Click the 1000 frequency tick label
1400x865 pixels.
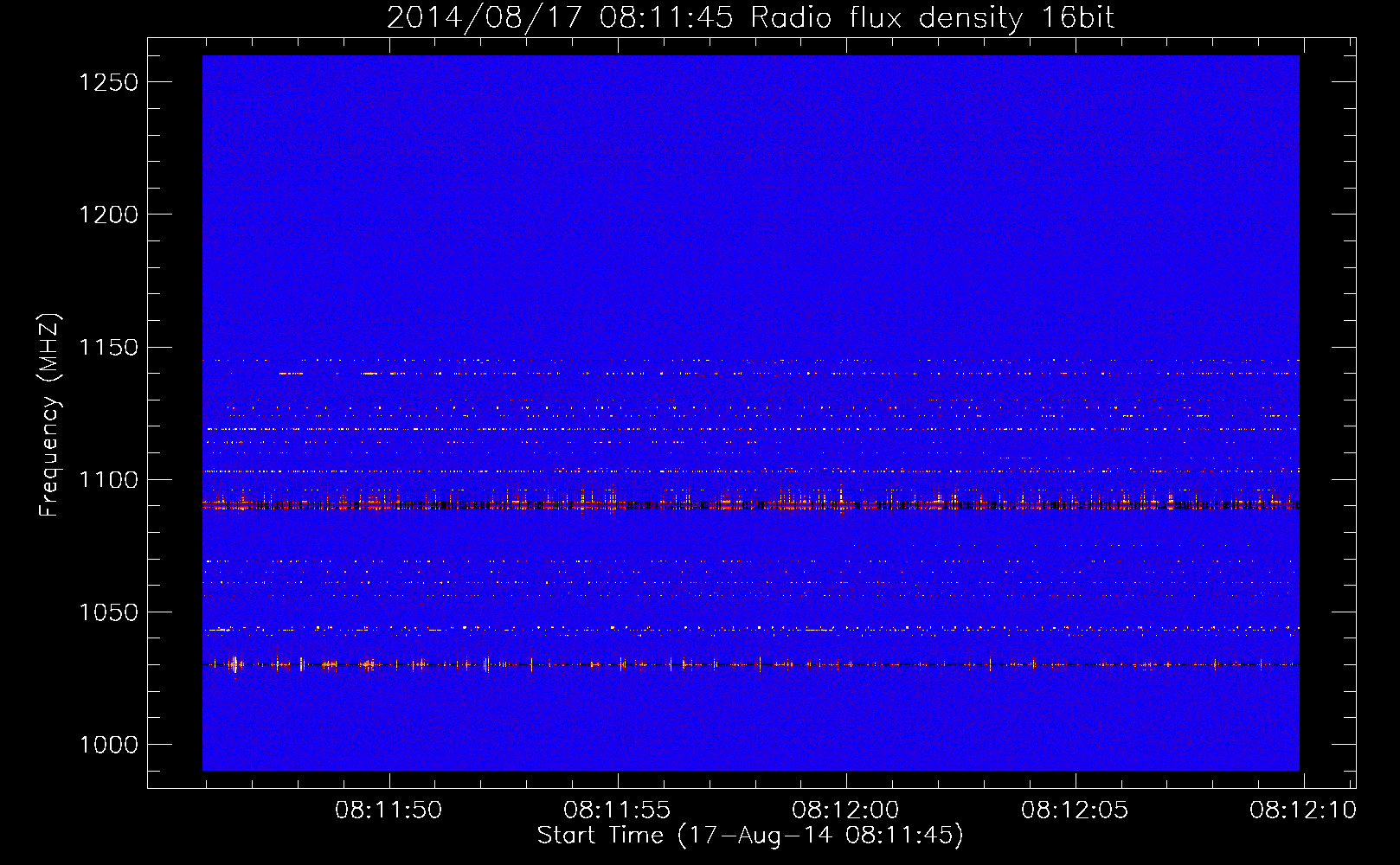109,745
